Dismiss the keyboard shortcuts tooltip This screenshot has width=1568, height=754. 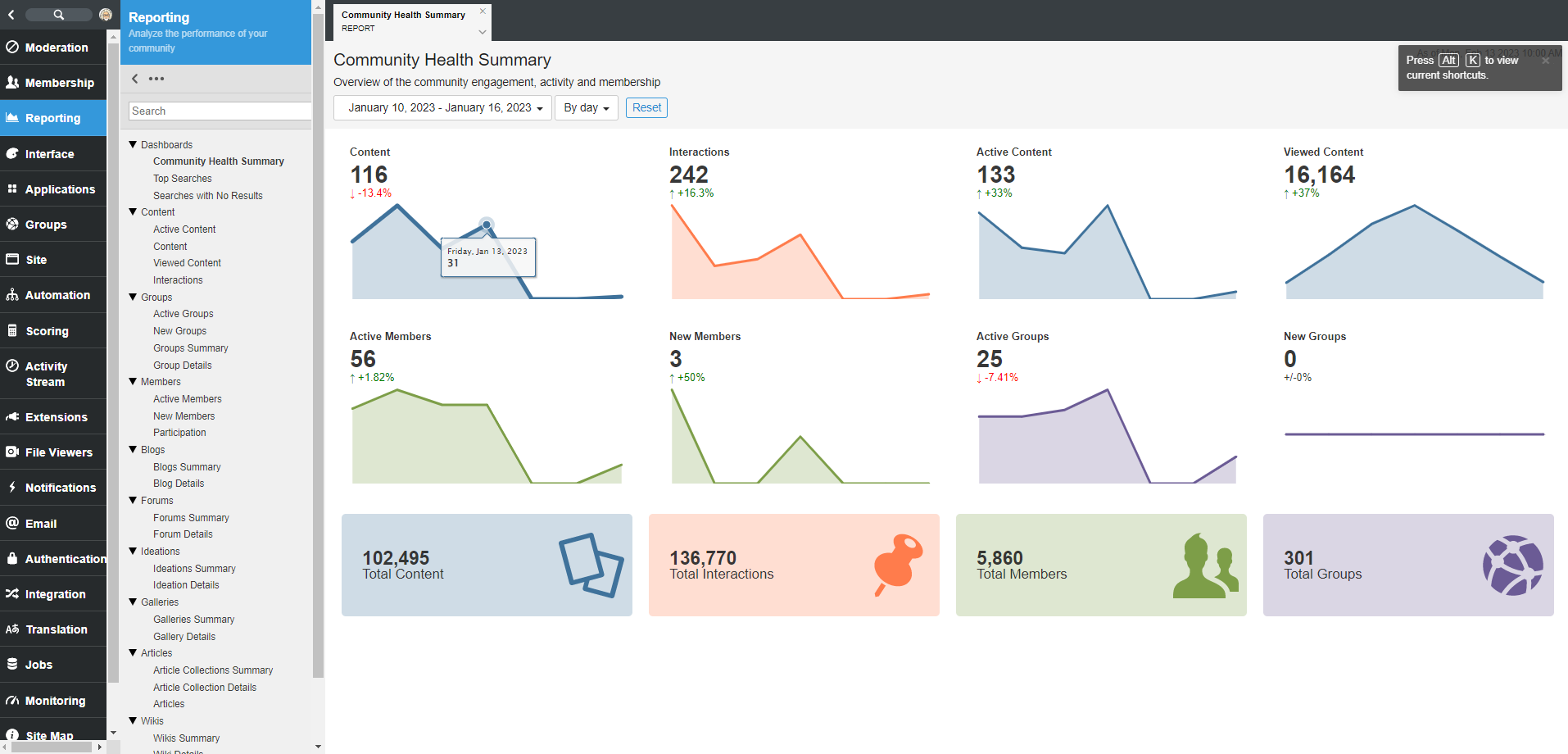1546,61
